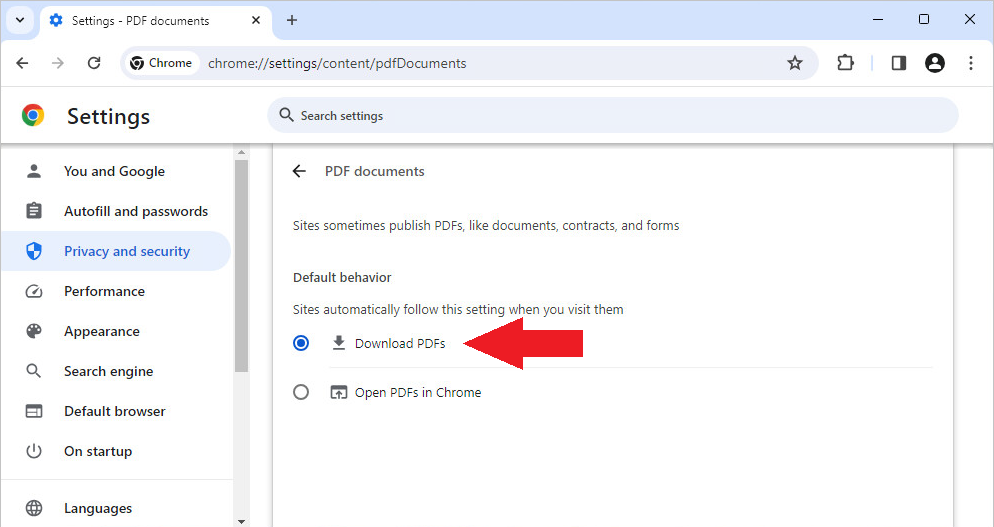Image resolution: width=994 pixels, height=527 pixels.
Task: Click the sidebar scroll up arrow
Action: click(241, 152)
